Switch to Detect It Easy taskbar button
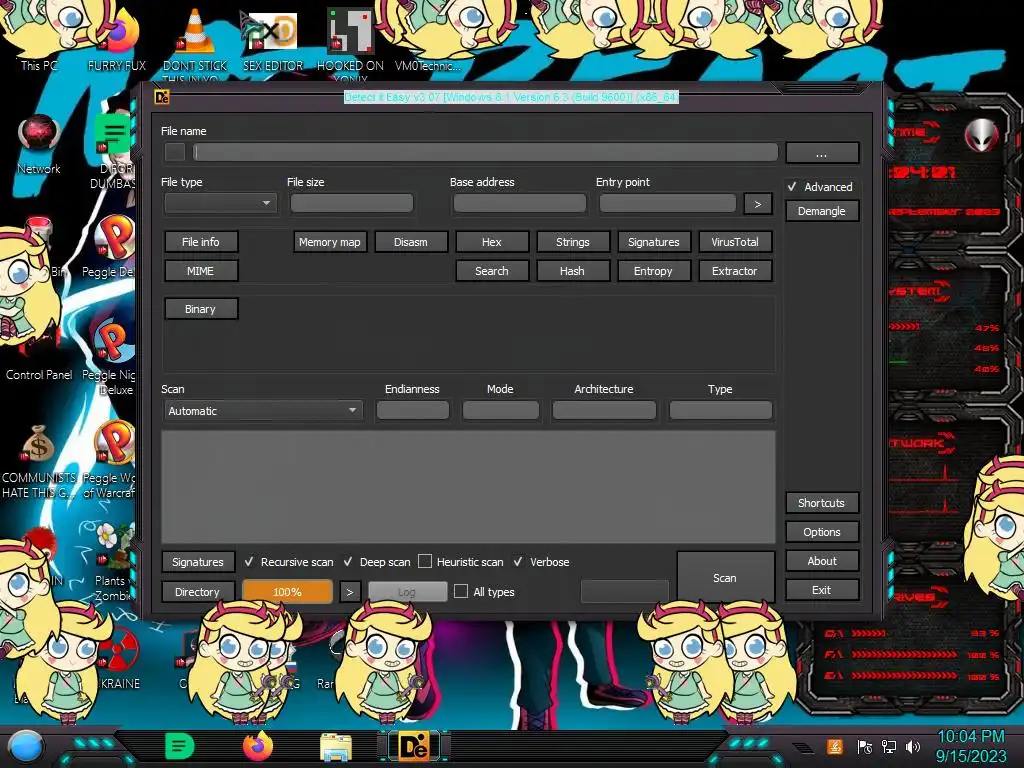Viewport: 1024px width, 768px height. pos(414,746)
